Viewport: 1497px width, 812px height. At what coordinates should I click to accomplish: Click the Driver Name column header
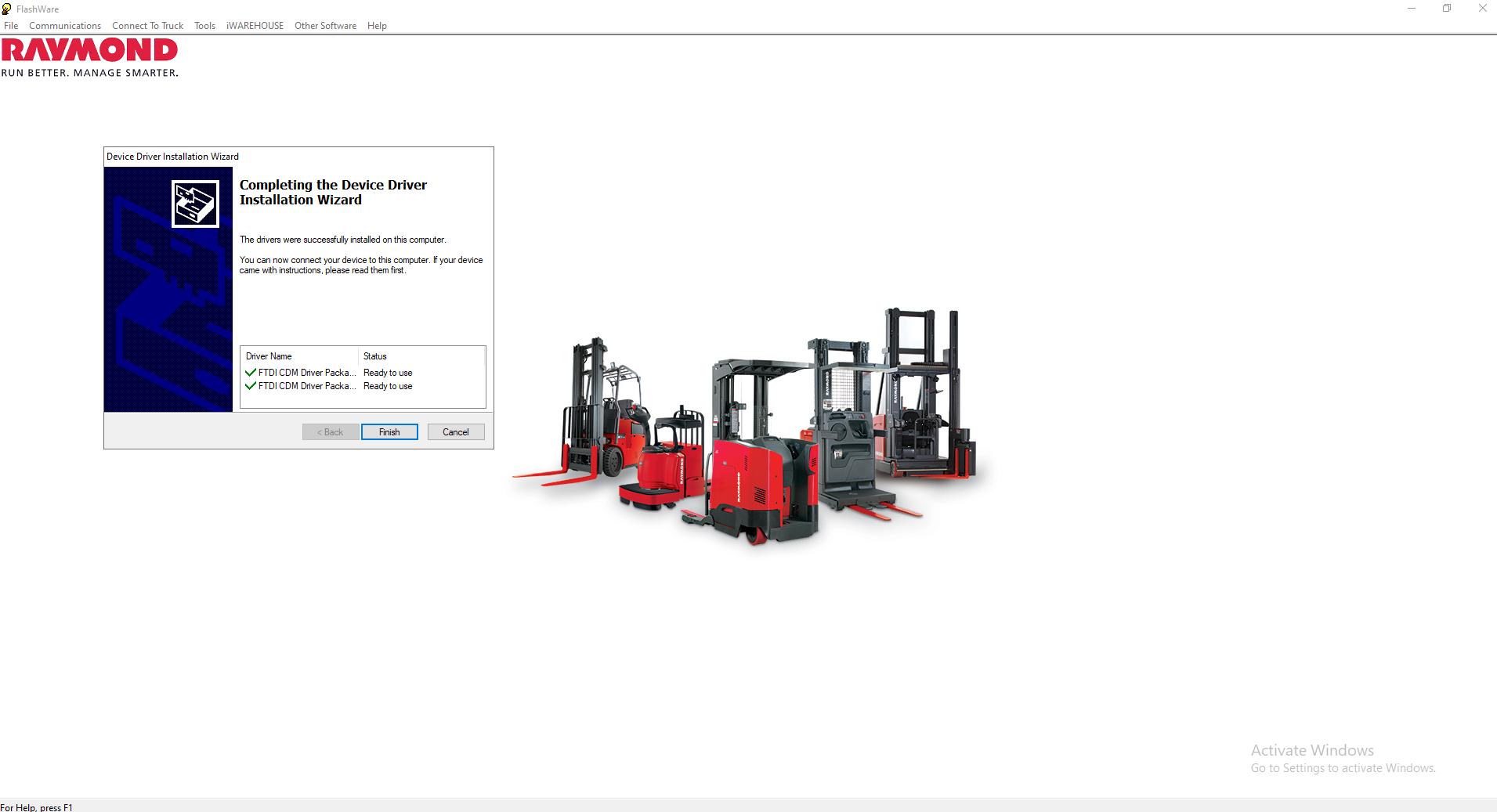(x=269, y=356)
